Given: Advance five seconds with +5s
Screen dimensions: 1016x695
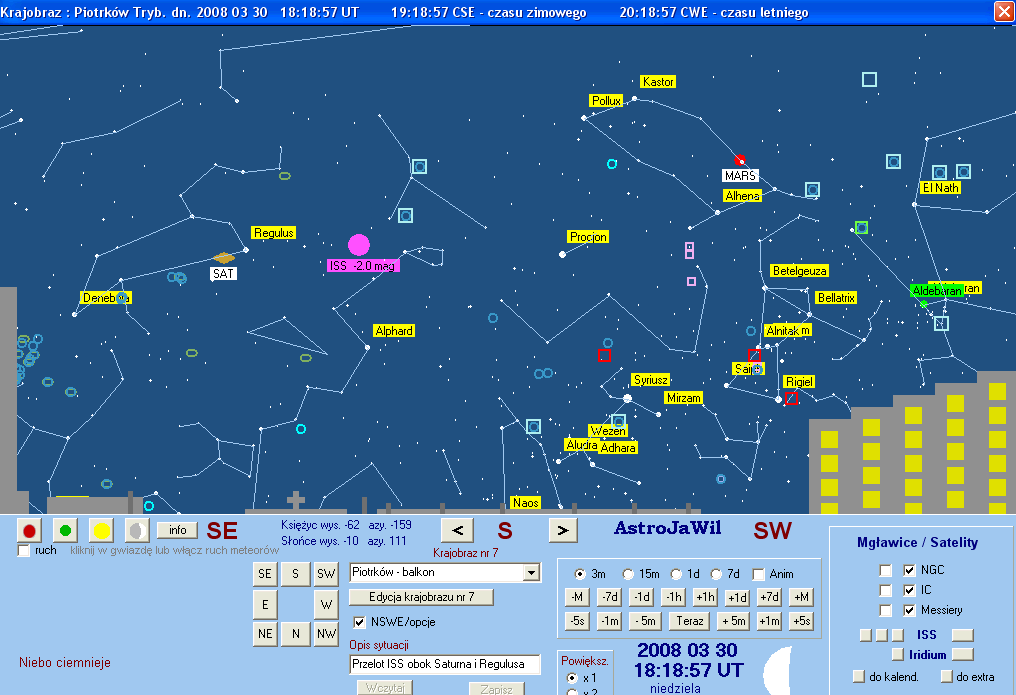Looking at the screenshot, I should coord(802,621).
